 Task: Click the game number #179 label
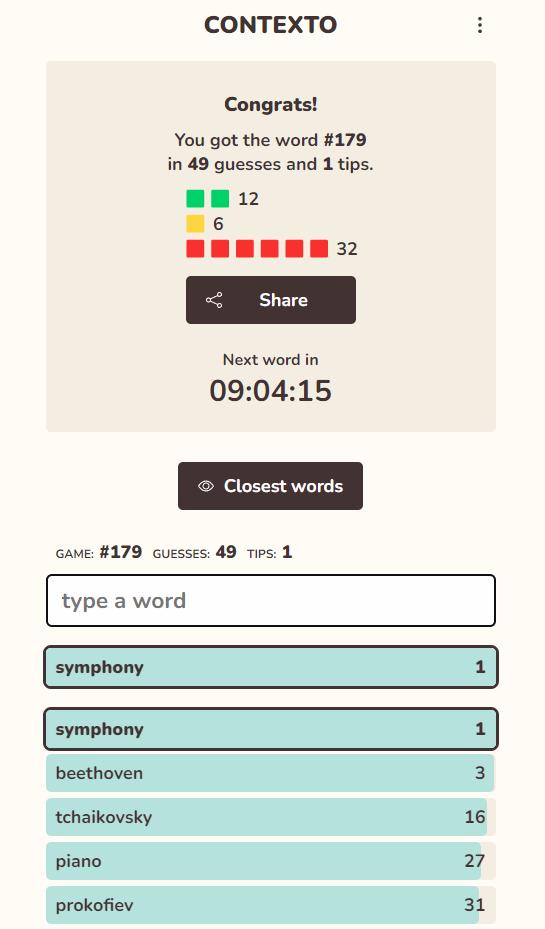click(x=120, y=552)
